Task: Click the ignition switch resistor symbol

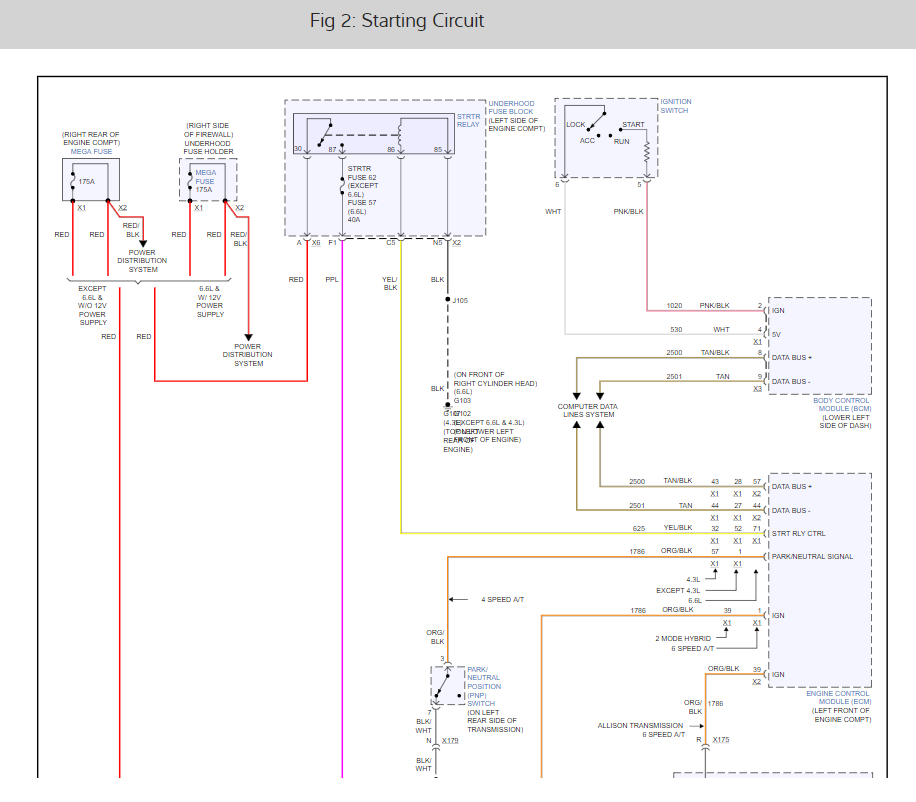Action: pos(647,151)
